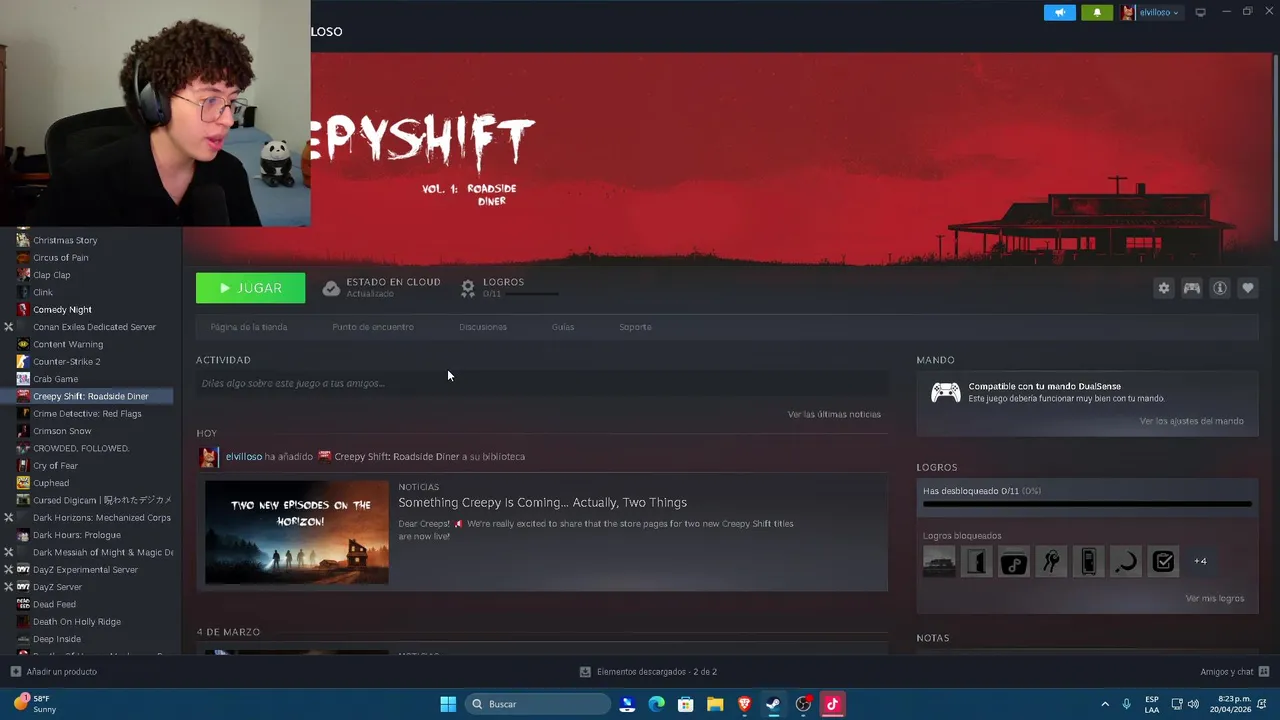This screenshot has width=1280, height=720.
Task: Open Two New Episodes news thumbnail
Action: click(296, 532)
